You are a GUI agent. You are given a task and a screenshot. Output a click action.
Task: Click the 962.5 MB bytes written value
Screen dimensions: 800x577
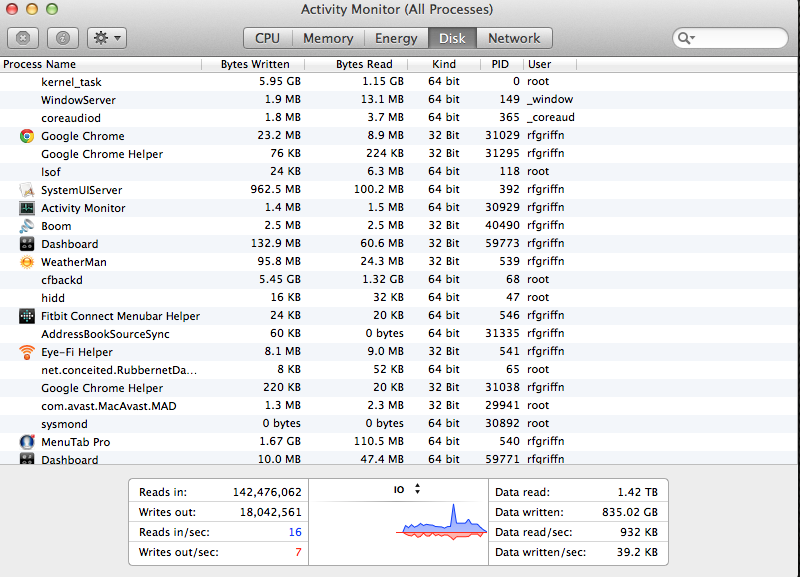click(x=276, y=189)
